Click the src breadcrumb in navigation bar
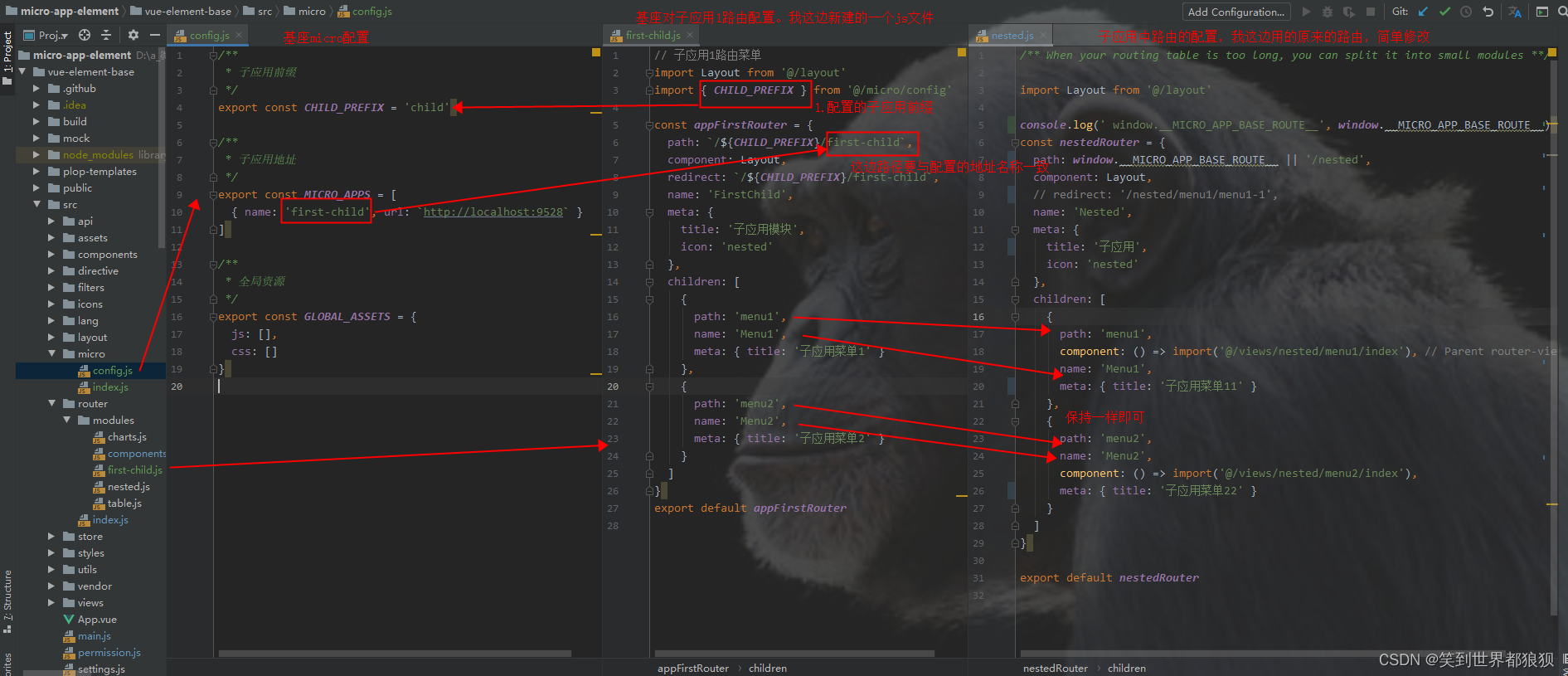Screen dimensions: 1568x676 tap(257, 12)
